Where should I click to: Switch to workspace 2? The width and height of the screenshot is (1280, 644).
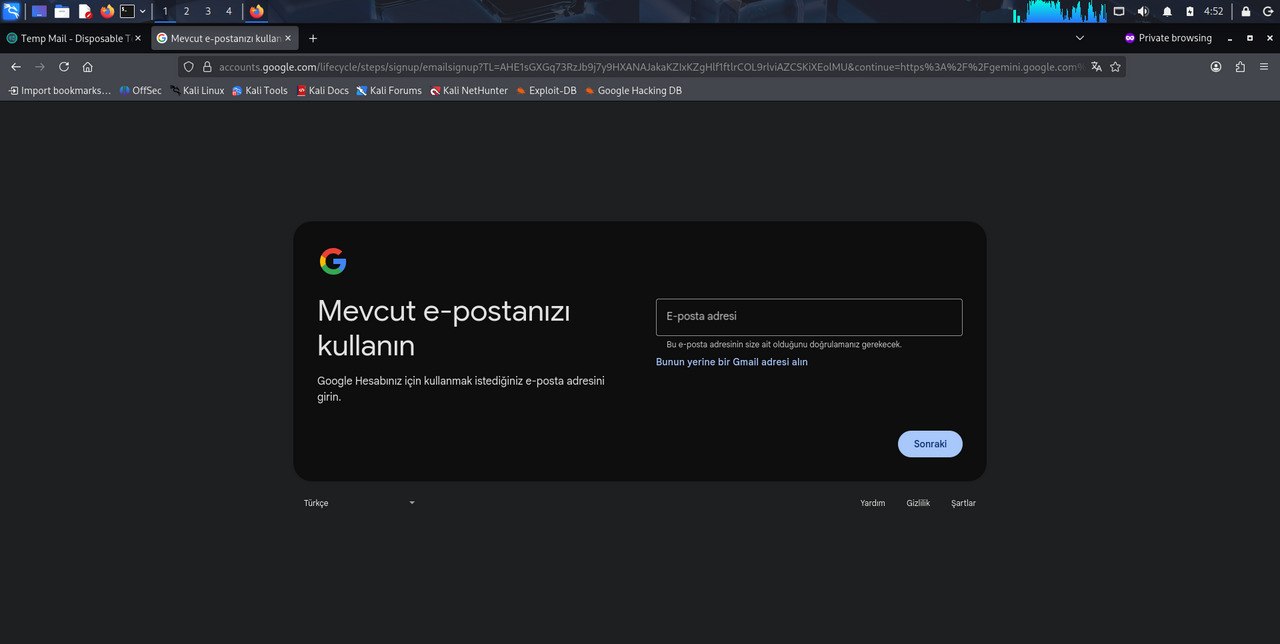[x=186, y=11]
